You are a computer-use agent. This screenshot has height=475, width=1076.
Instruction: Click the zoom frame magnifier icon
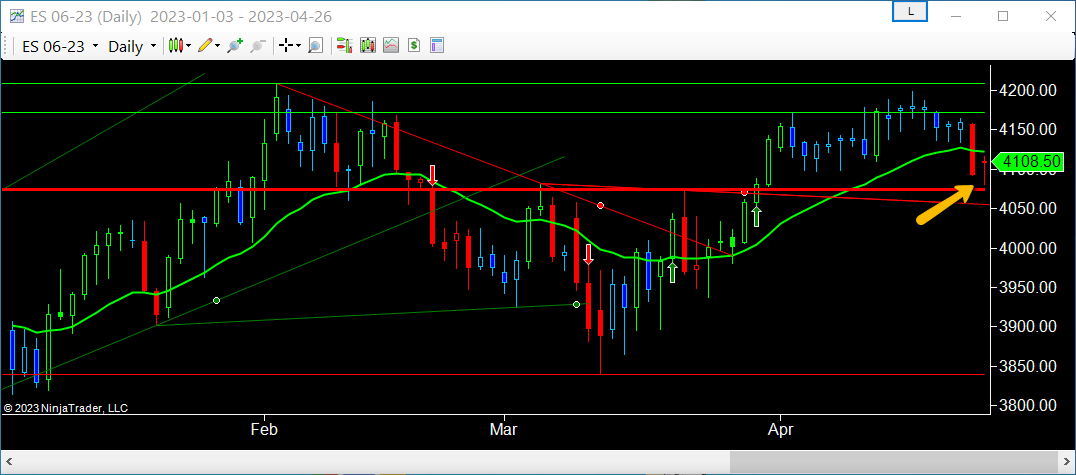coord(315,46)
